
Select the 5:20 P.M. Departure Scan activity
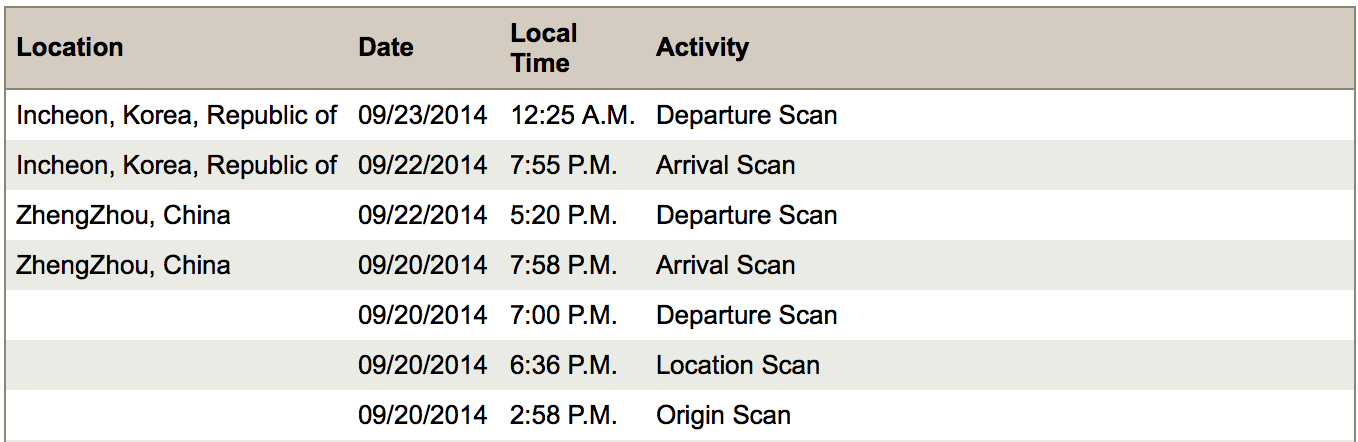[x=746, y=215]
